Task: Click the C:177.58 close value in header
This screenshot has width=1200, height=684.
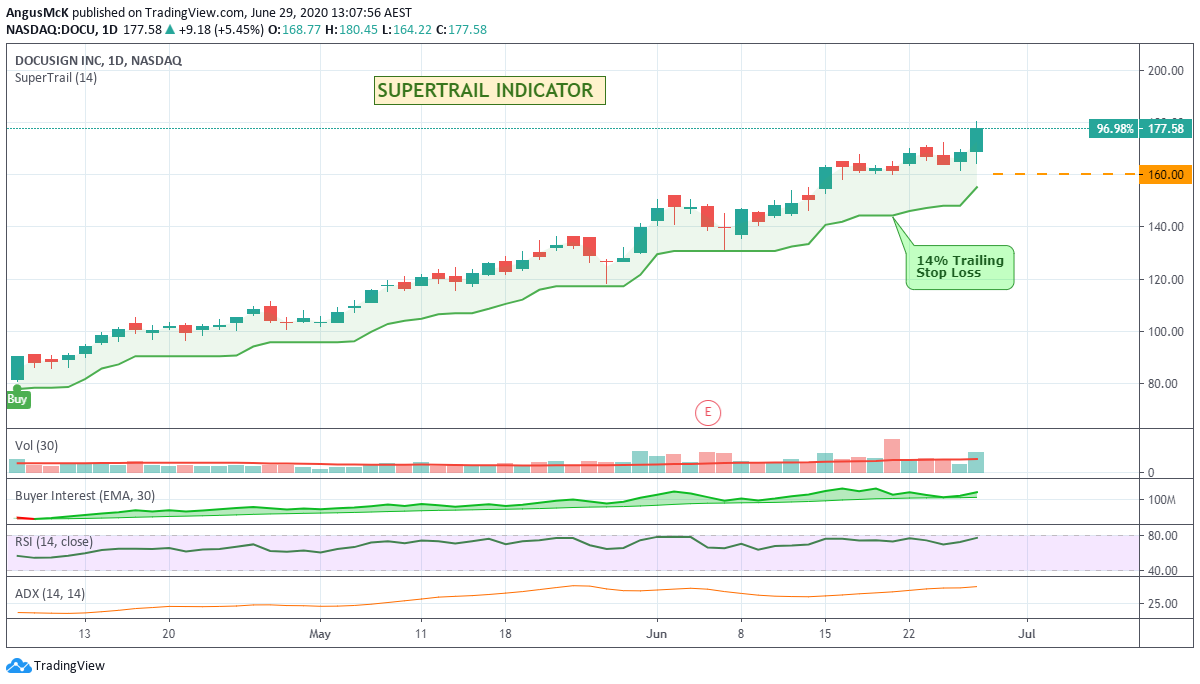Action: point(459,29)
